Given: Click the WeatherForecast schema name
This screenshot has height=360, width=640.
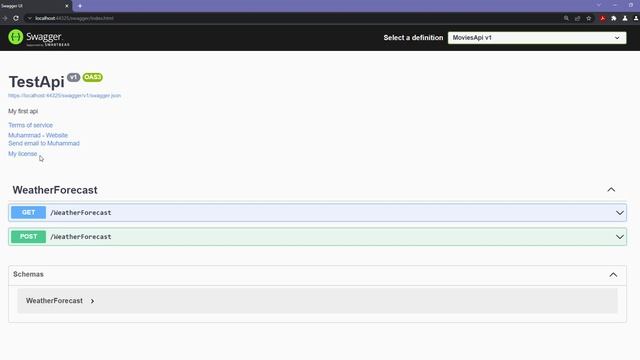Looking at the screenshot, I should tap(54, 301).
